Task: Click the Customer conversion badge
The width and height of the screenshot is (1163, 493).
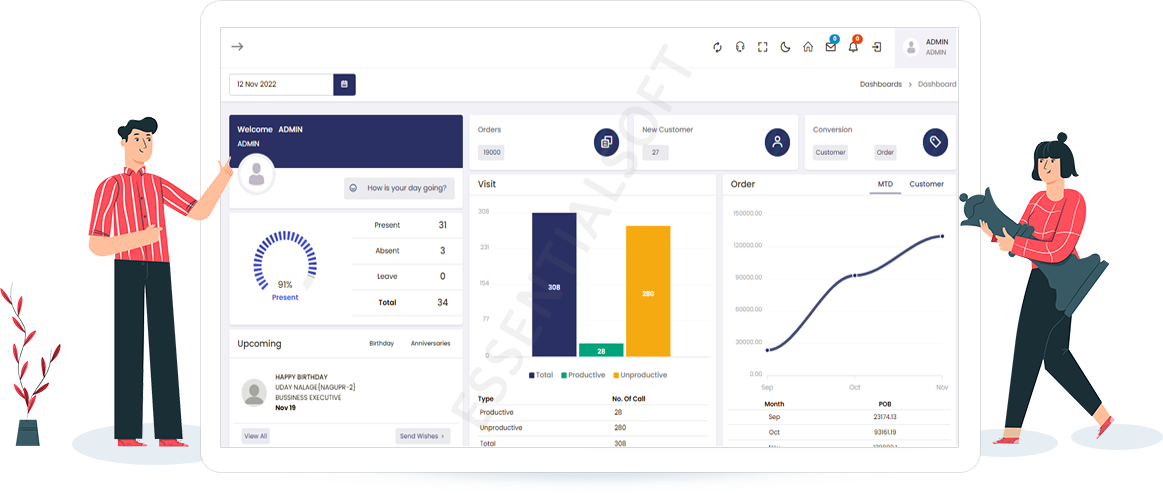Action: tap(830, 153)
